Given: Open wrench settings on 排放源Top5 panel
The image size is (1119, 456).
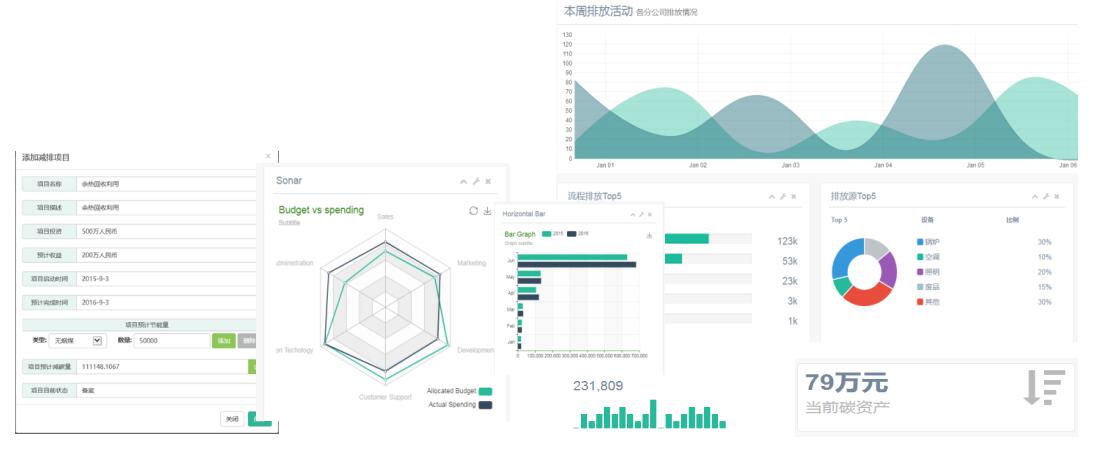Looking at the screenshot, I should coord(1046,196).
